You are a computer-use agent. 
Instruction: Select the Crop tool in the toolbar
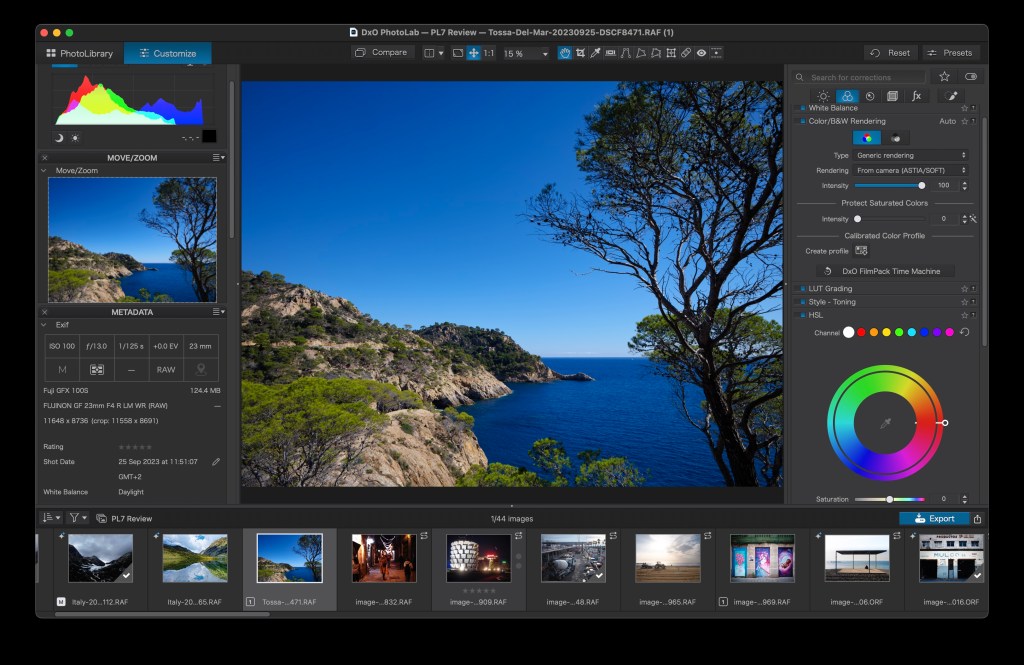pyautogui.click(x=582, y=53)
